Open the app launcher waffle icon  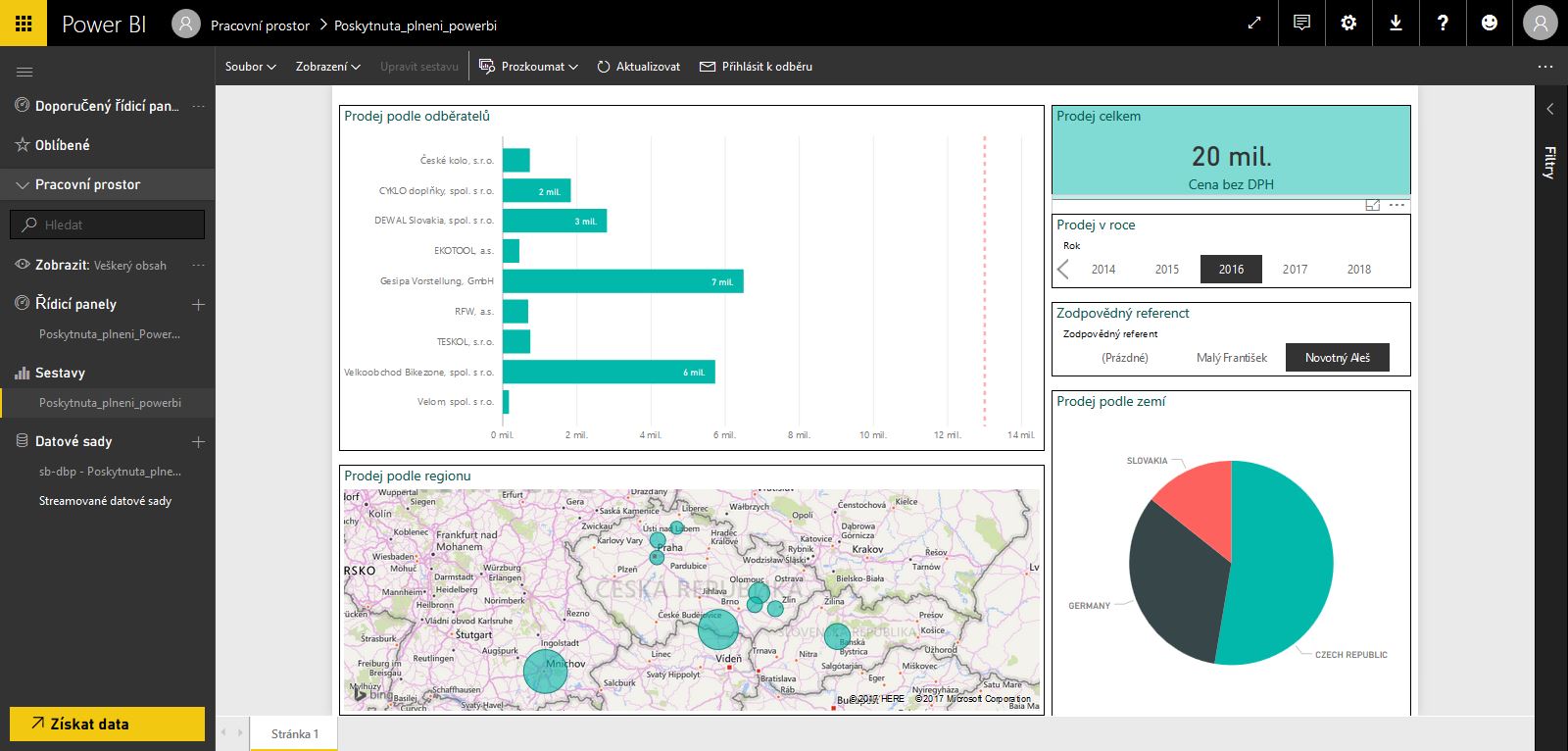24,24
